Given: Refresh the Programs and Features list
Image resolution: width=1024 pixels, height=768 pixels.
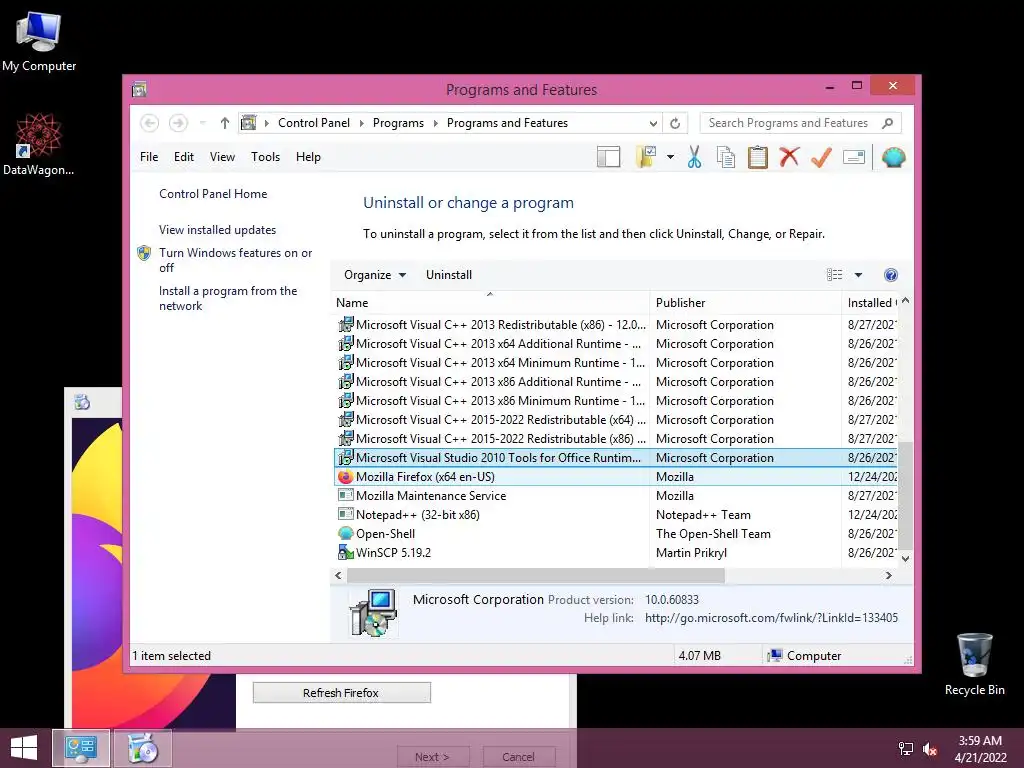Looking at the screenshot, I should point(675,123).
